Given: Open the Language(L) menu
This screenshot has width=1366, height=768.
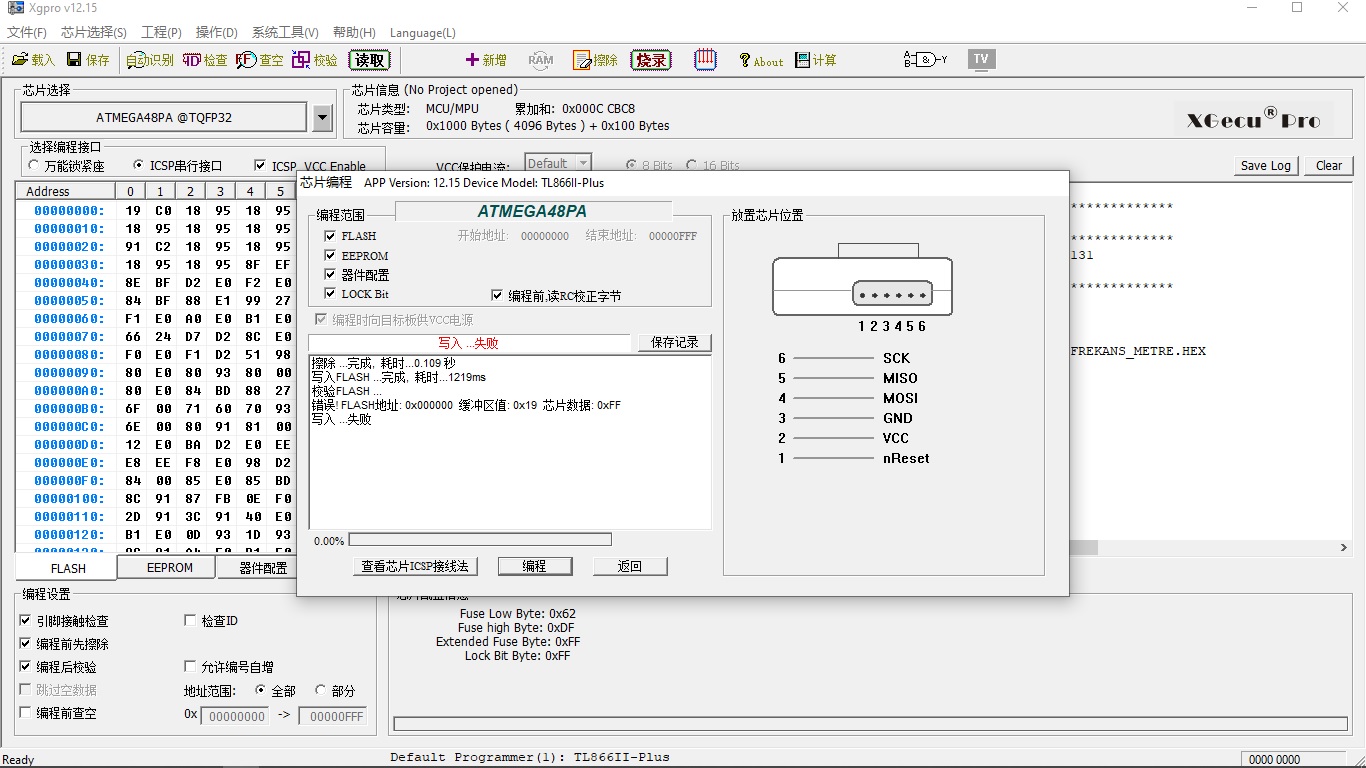Looking at the screenshot, I should click(422, 33).
